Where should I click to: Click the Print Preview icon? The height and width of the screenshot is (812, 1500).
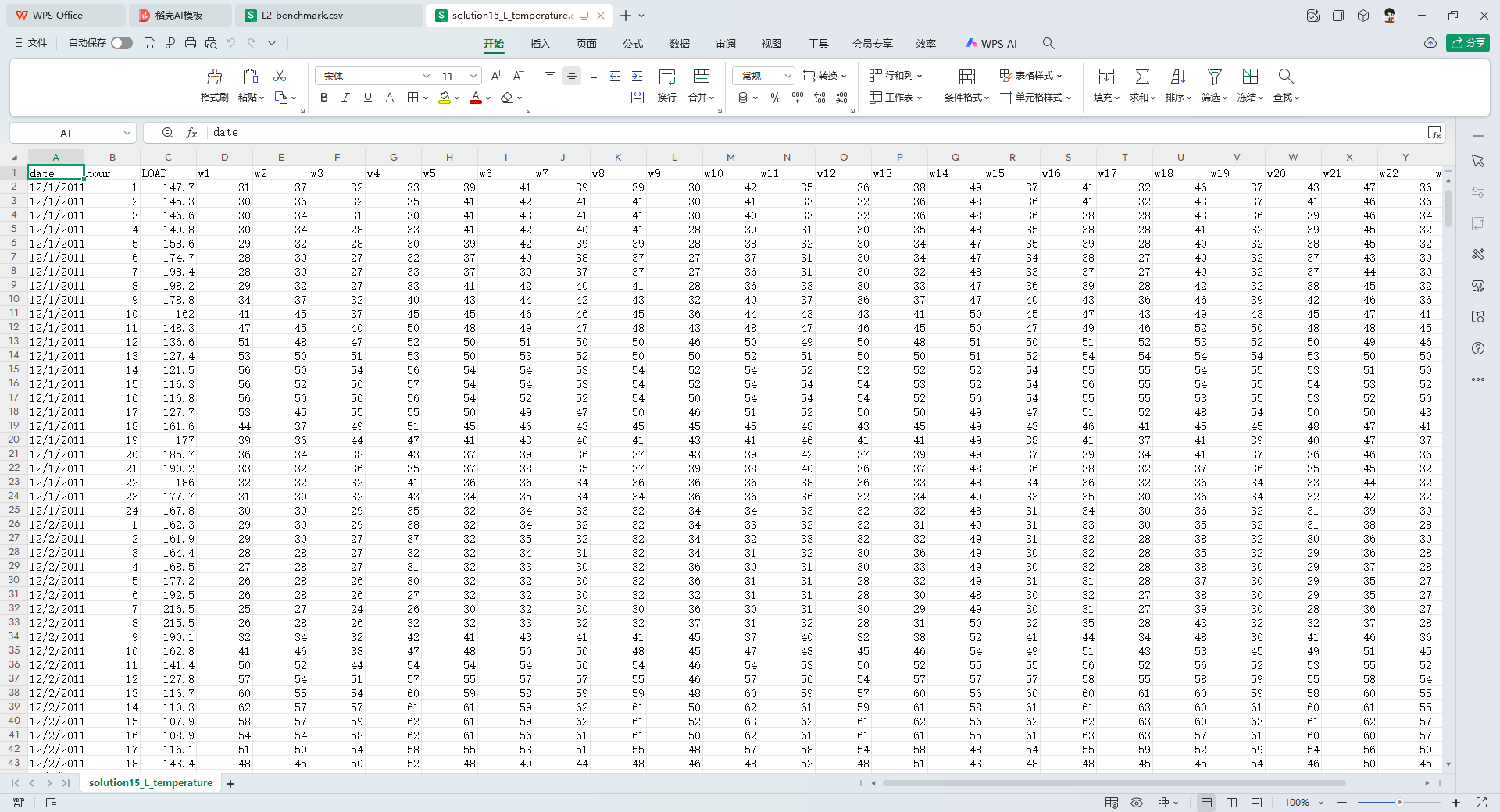tap(211, 43)
